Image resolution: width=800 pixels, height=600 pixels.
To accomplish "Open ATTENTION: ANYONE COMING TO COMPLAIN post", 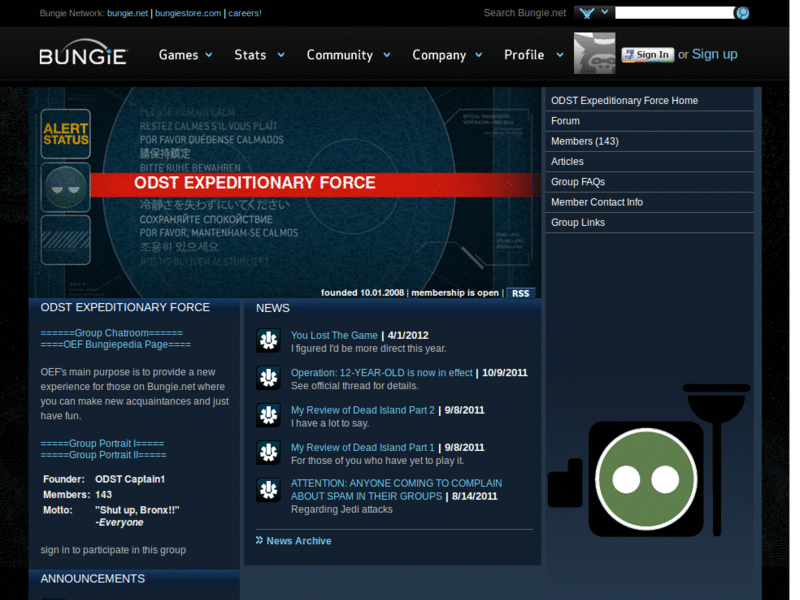I will click(396, 489).
